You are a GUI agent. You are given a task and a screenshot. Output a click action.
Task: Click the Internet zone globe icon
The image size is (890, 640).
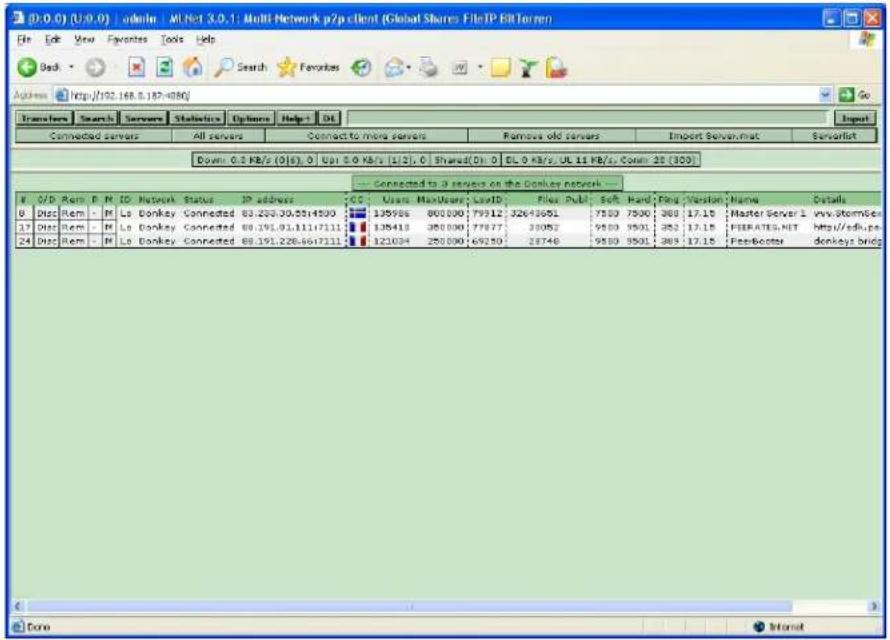tap(759, 626)
